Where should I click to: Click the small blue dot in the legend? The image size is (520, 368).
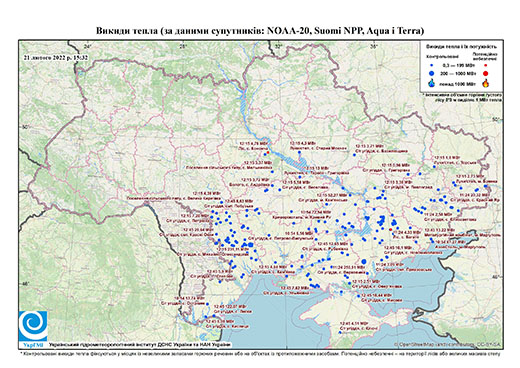pyautogui.click(x=432, y=65)
